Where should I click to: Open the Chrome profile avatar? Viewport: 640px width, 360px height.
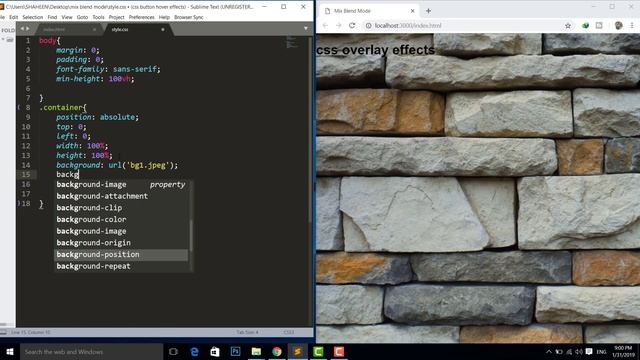[x=618, y=25]
